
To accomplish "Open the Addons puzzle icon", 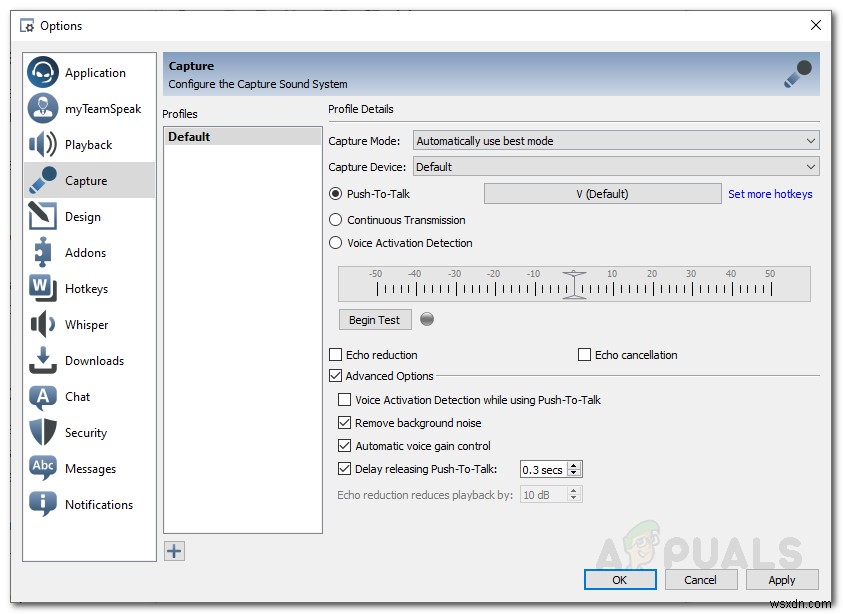I will (41, 252).
